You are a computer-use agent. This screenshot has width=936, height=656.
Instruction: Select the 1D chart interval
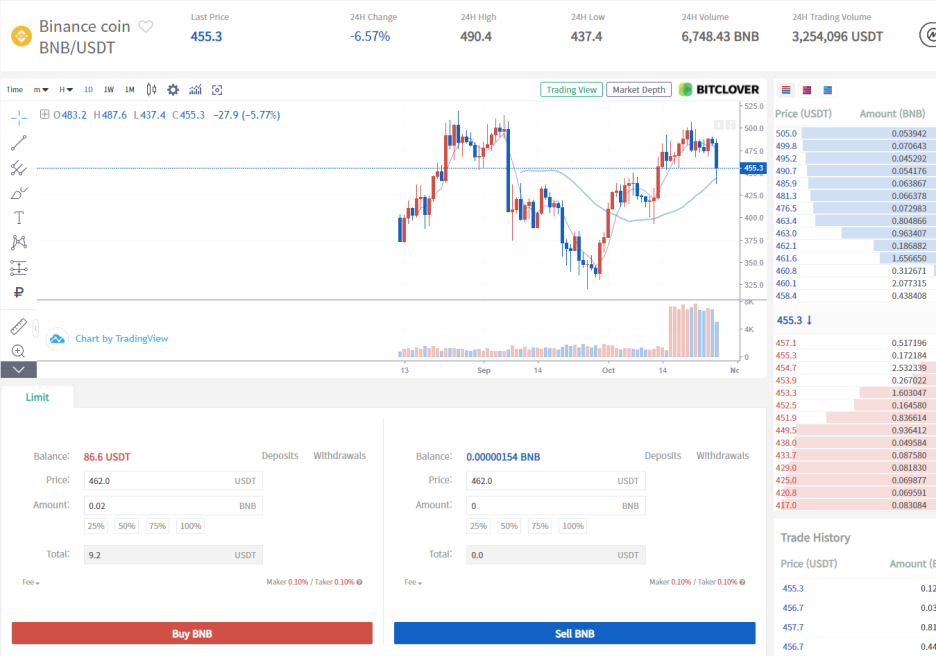coord(88,90)
